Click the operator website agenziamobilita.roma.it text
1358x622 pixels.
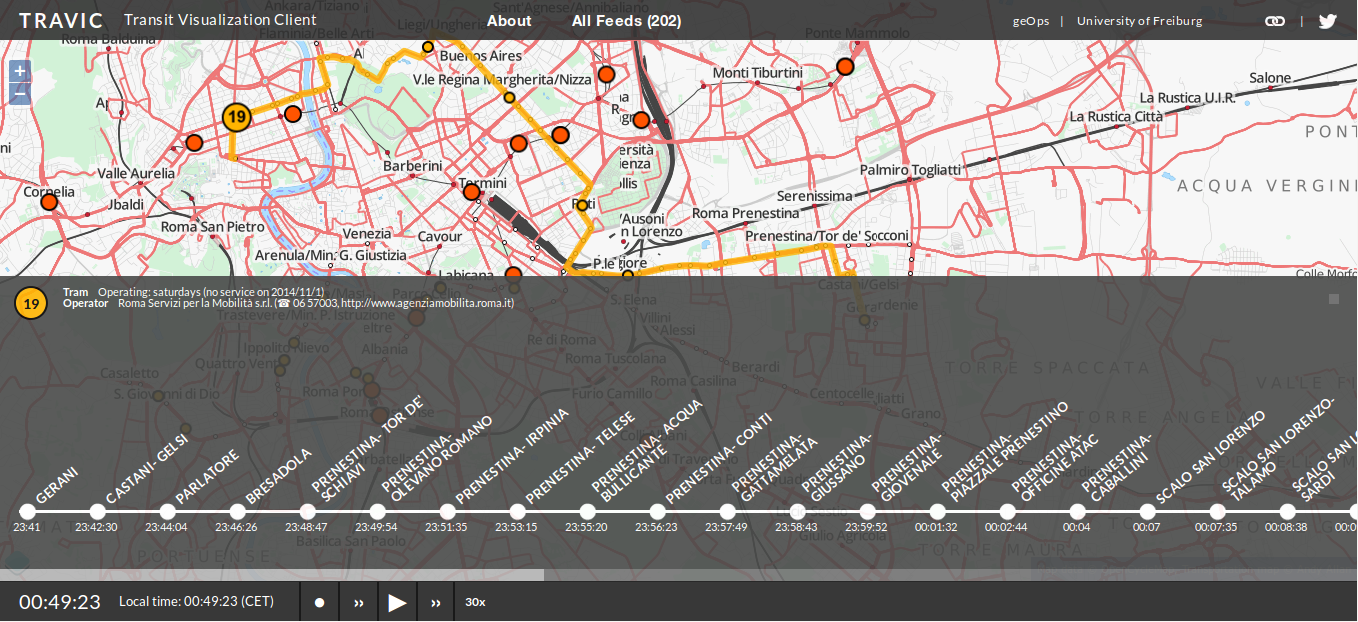click(x=427, y=303)
